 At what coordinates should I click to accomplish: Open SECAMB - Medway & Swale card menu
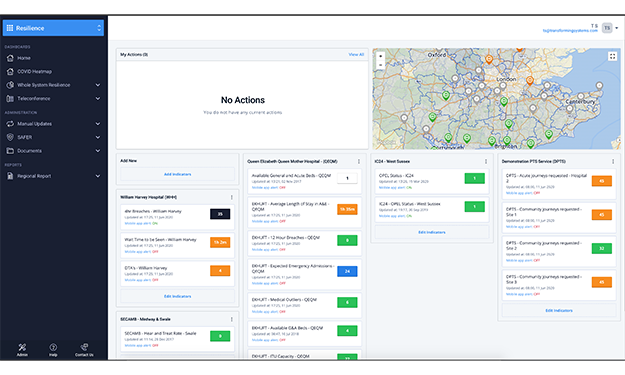click(x=232, y=319)
